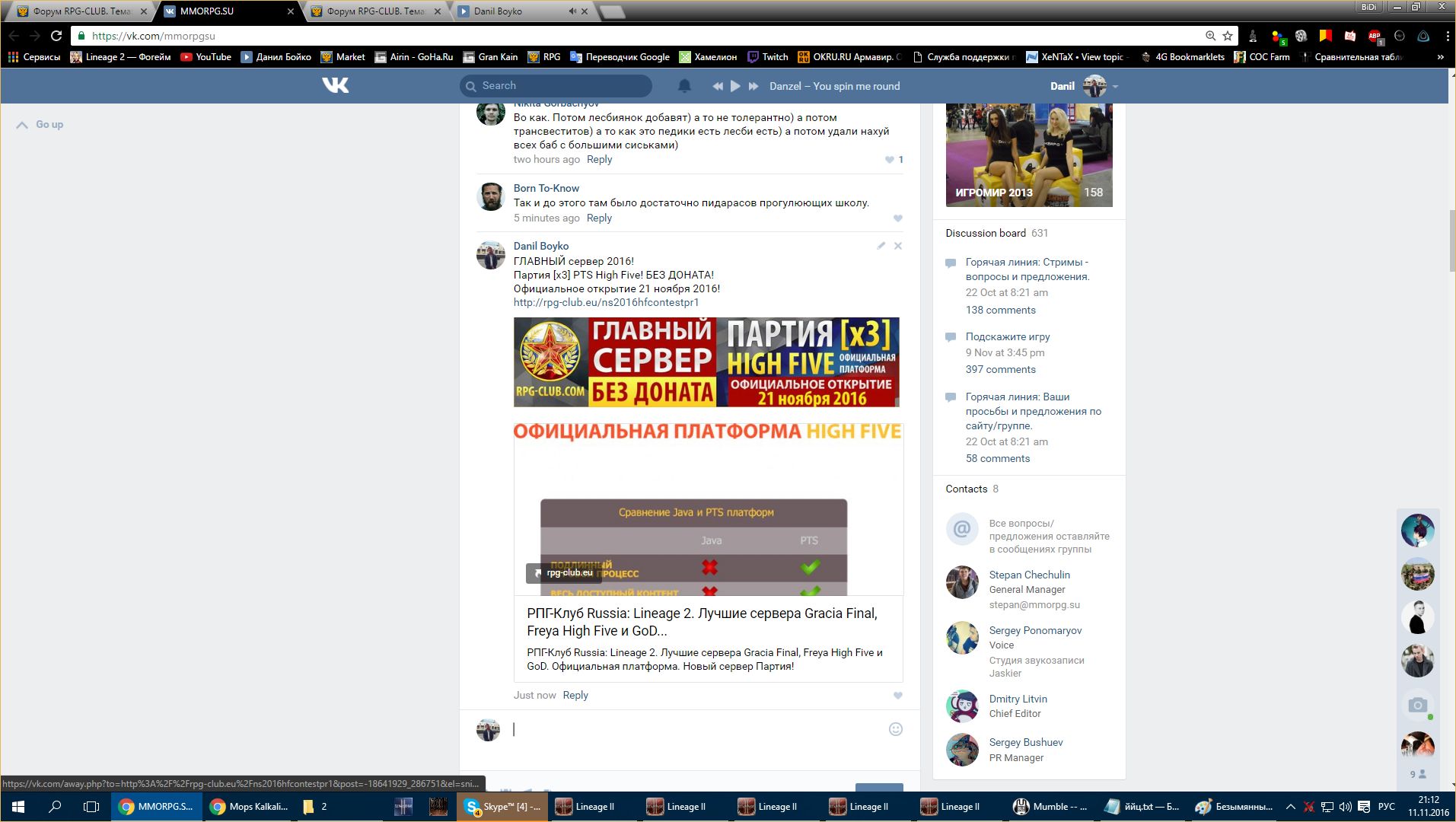Reply to the two hours ago comment
The width and height of the screenshot is (1456, 822).
tap(599, 159)
